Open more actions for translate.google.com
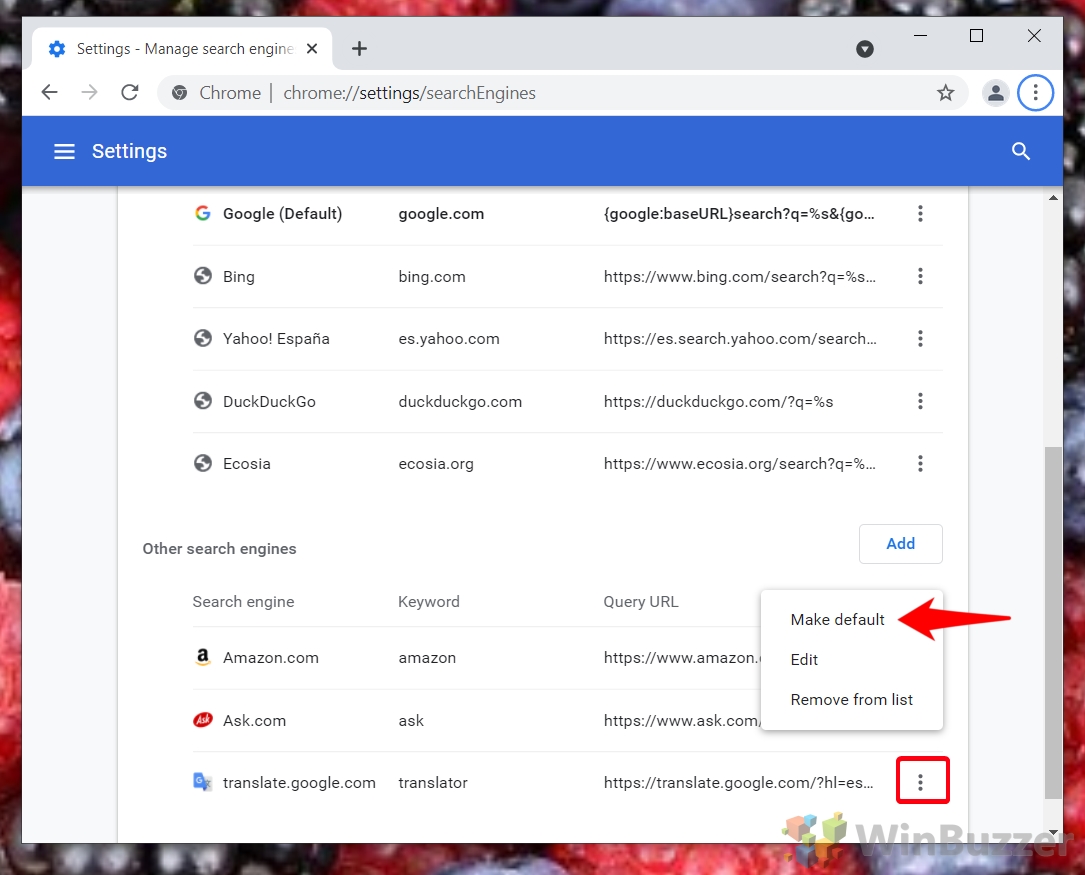 tap(922, 781)
